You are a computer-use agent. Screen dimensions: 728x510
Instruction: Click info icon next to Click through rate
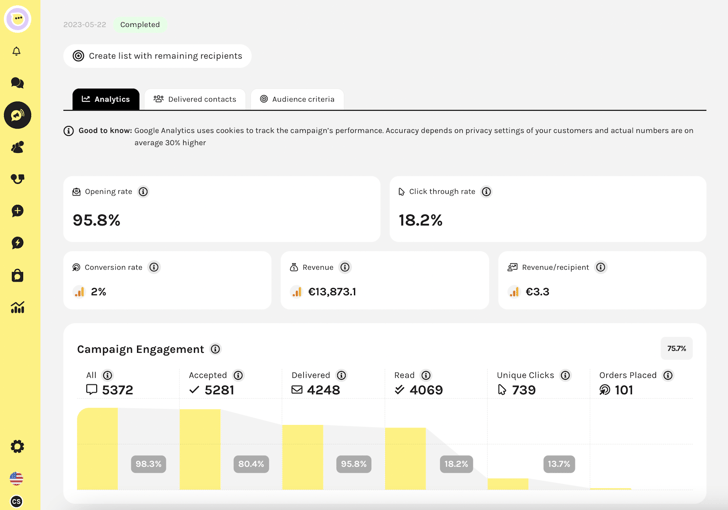pos(486,192)
